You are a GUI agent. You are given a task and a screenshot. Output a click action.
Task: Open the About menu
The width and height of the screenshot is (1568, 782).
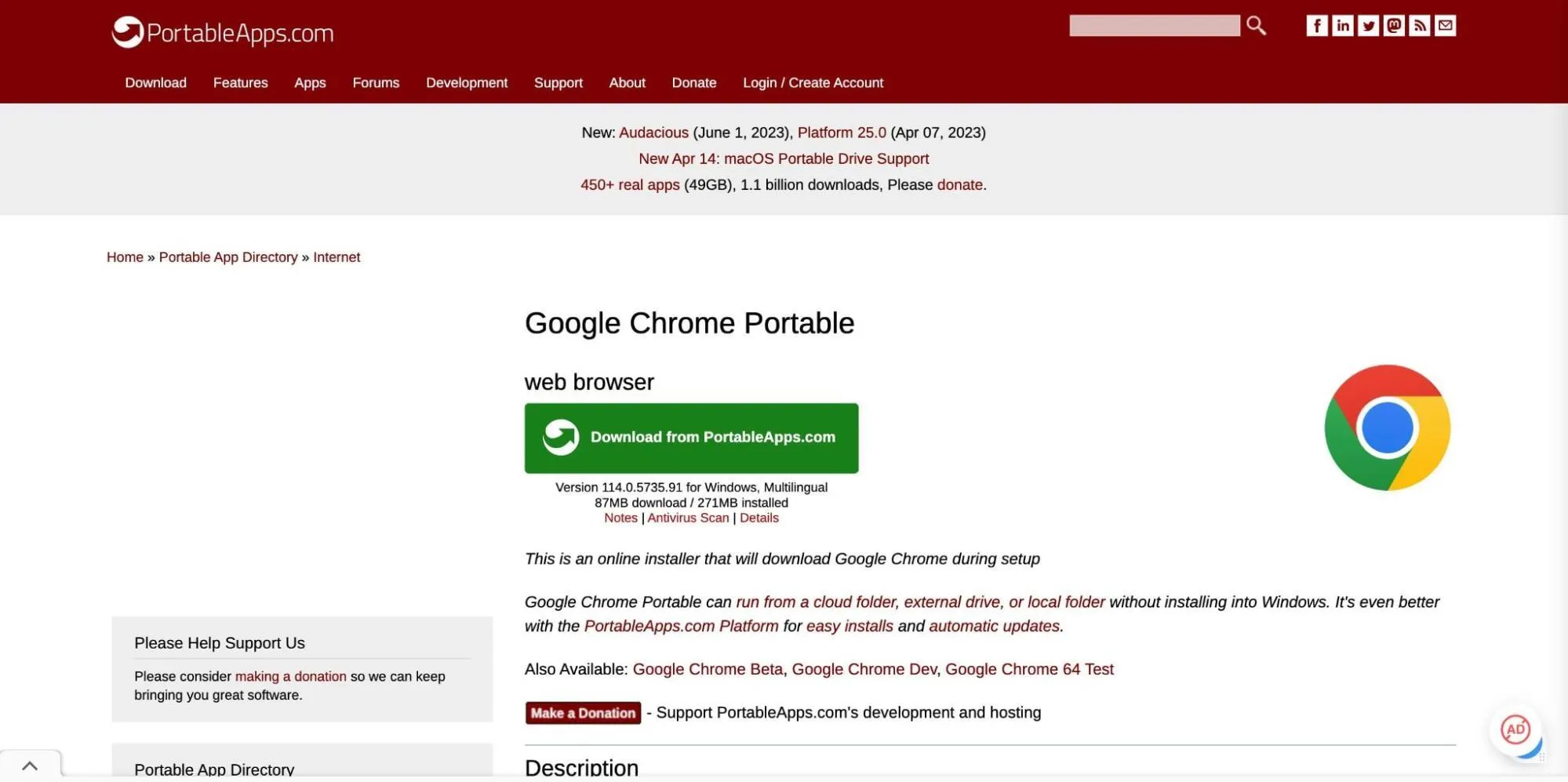[x=627, y=82]
